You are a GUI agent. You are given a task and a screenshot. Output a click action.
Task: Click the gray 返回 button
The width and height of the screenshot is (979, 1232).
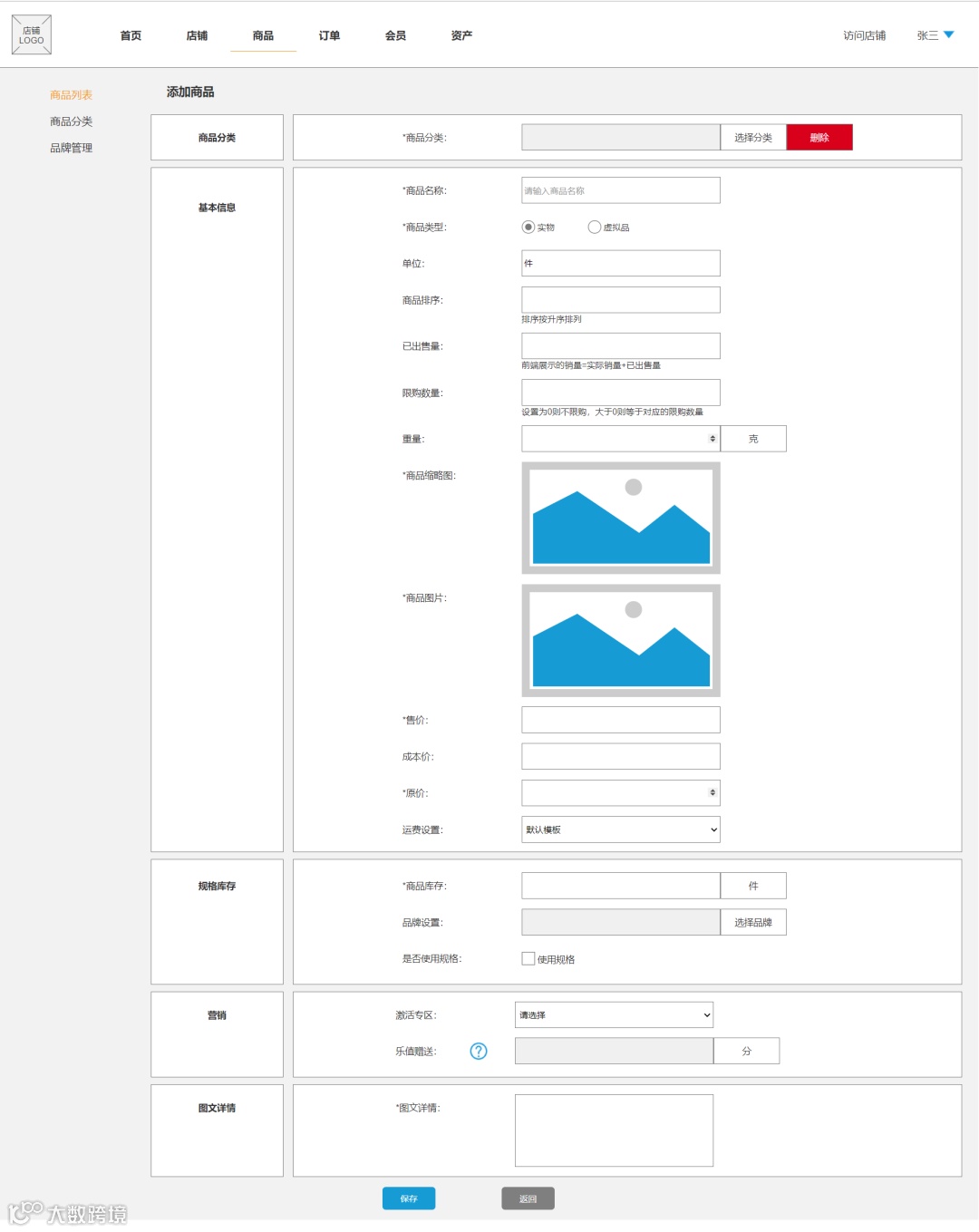[x=528, y=1198]
